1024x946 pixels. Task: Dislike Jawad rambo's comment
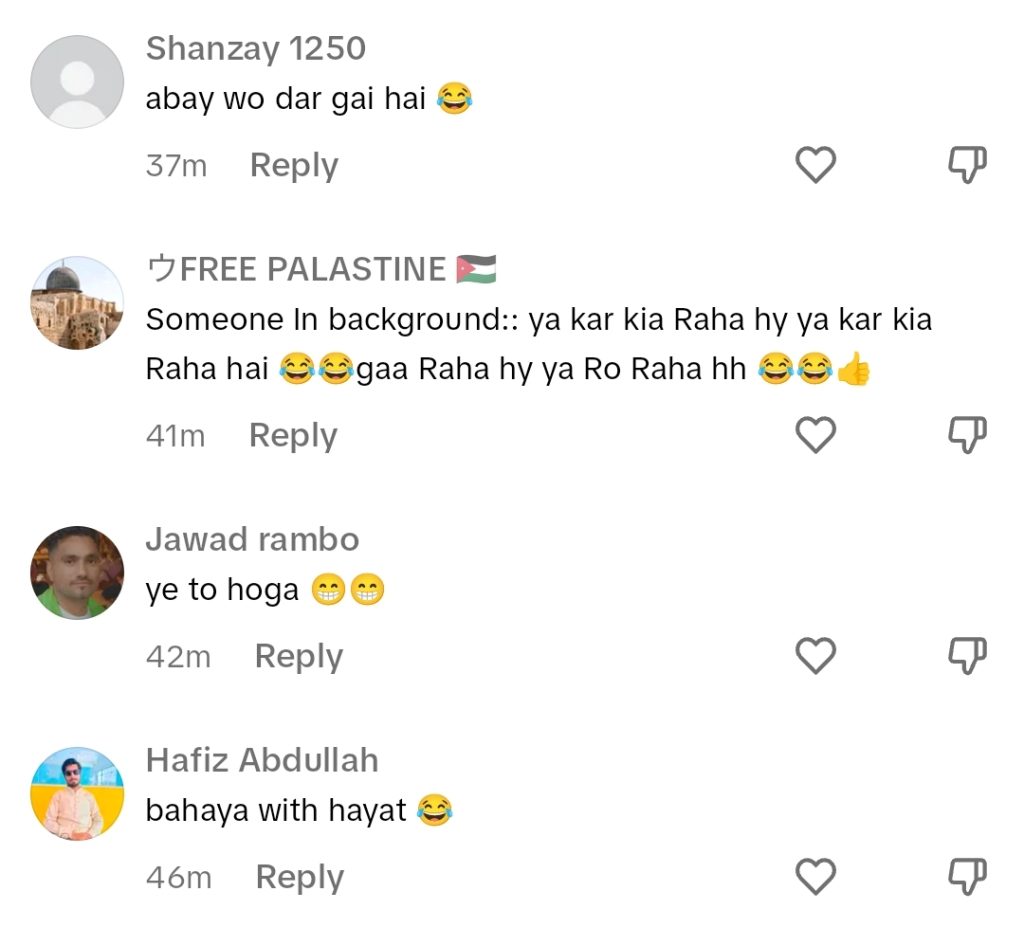[967, 656]
